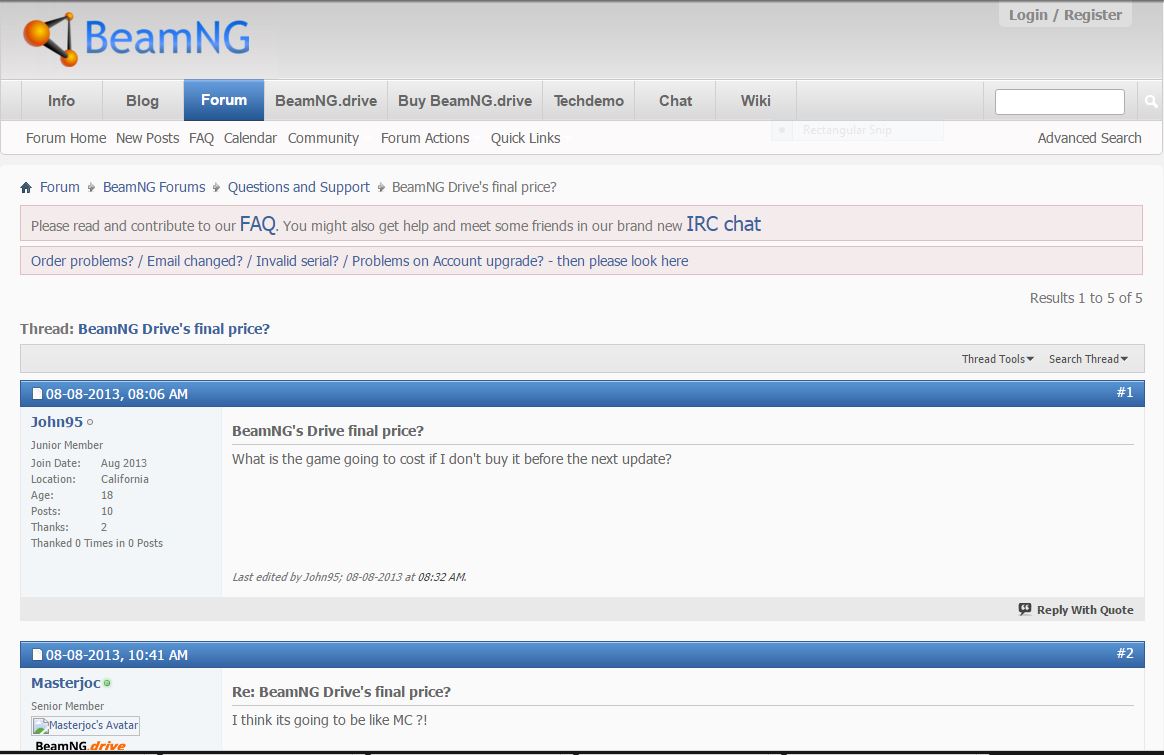Click 'I think its going to be like MC ?!' text
Viewport: 1164px width, 755px height.
[330, 720]
